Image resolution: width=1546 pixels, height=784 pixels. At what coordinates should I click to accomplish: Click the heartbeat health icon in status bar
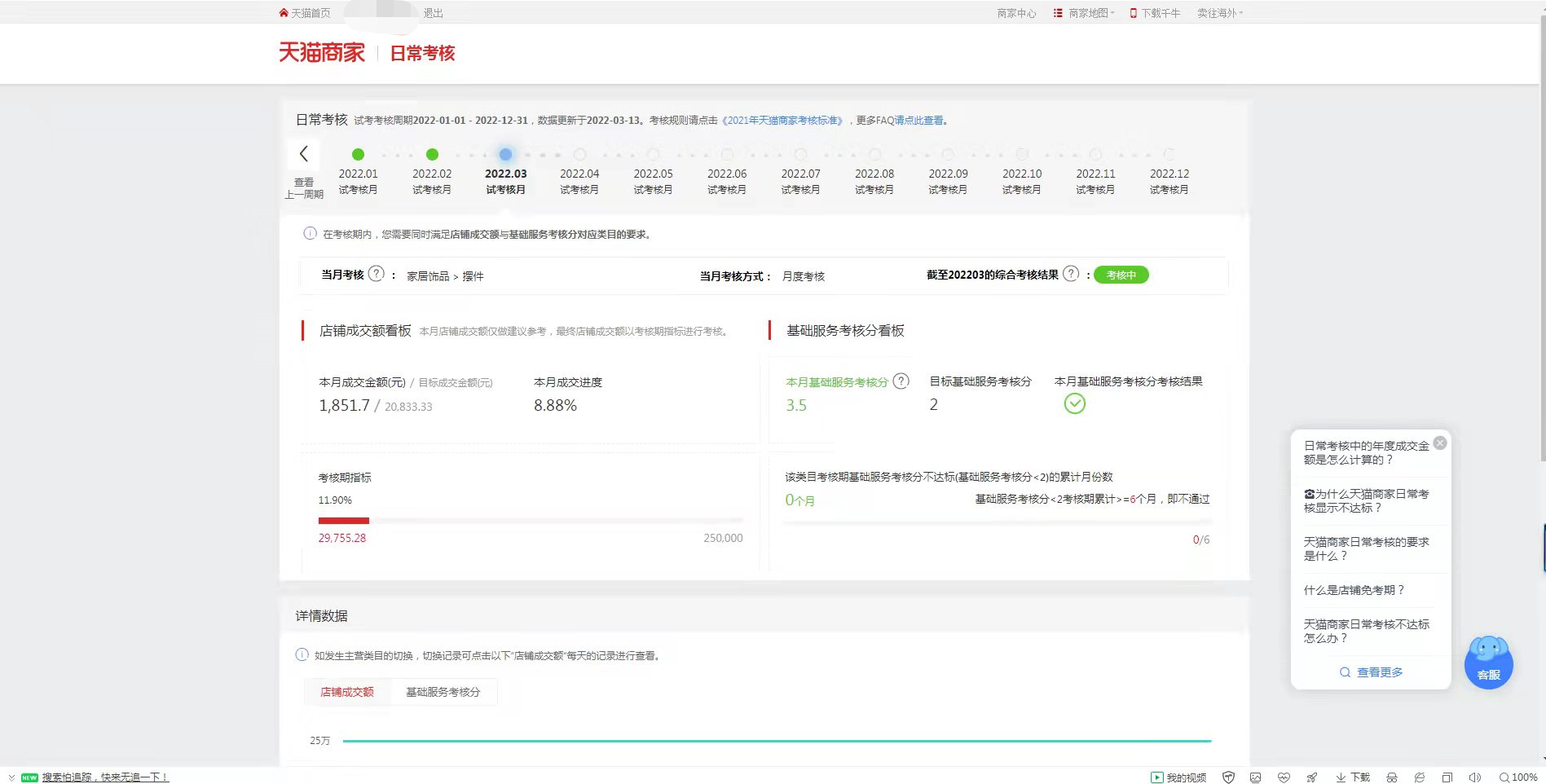point(1284,777)
